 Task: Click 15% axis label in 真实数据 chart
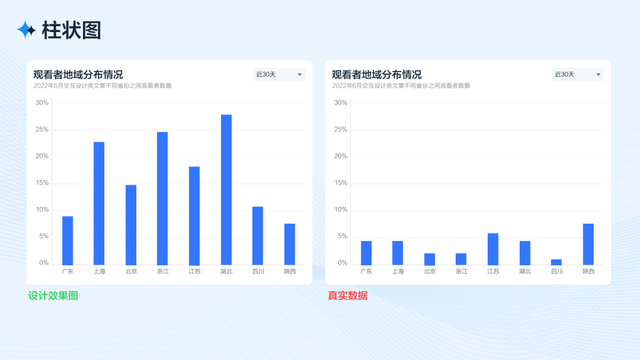[341, 182]
